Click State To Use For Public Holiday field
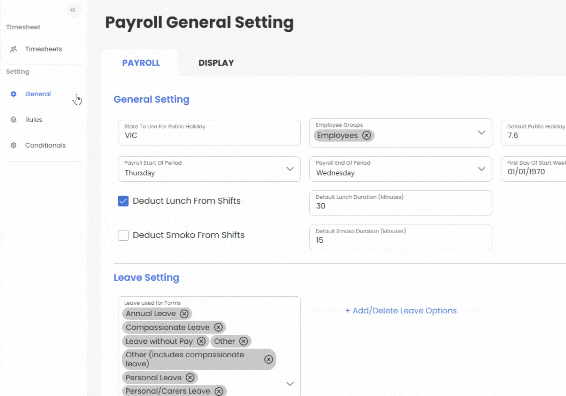Image resolution: width=566 pixels, height=396 pixels. [x=209, y=133]
